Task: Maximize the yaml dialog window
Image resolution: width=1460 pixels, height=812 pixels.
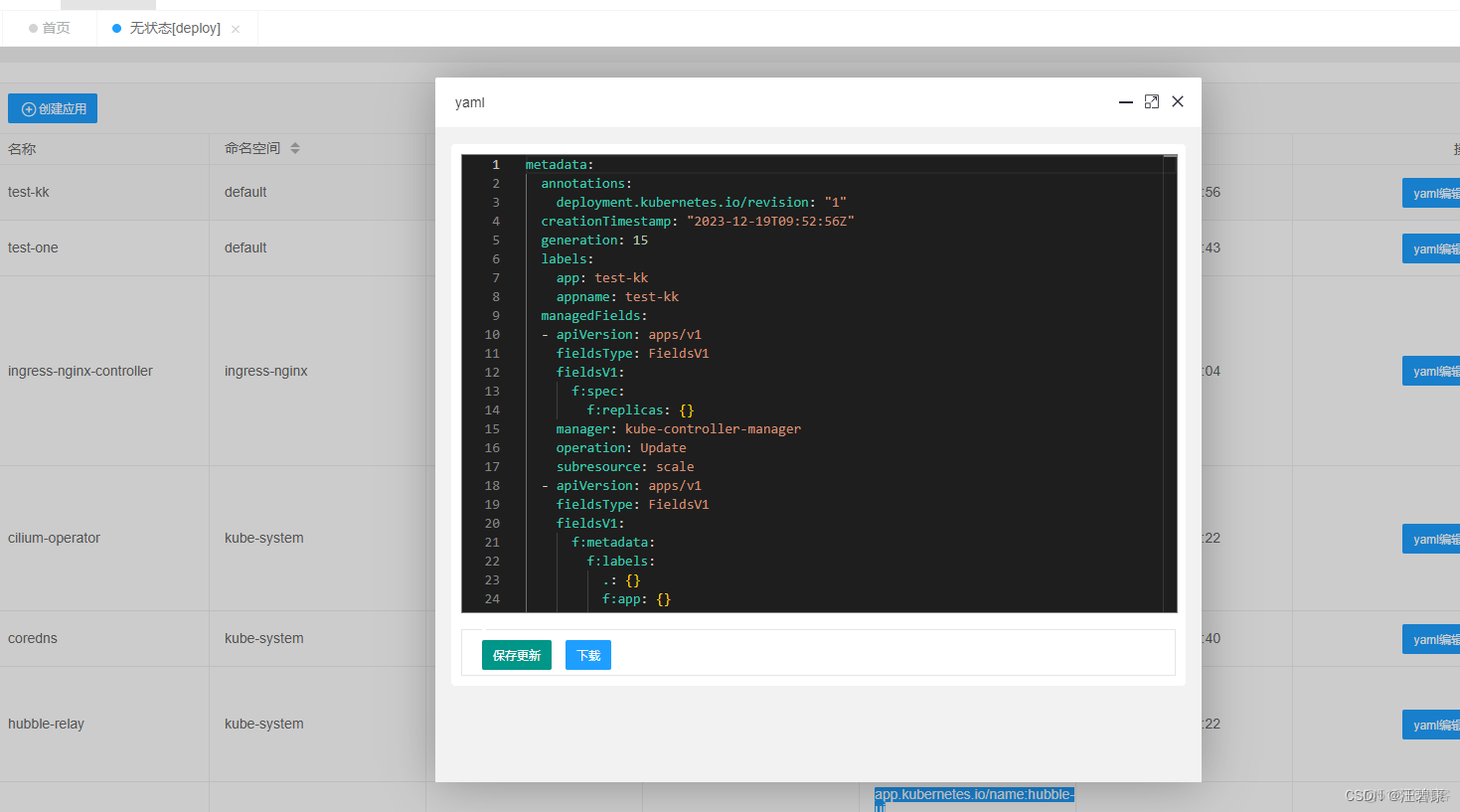Action: (1152, 101)
